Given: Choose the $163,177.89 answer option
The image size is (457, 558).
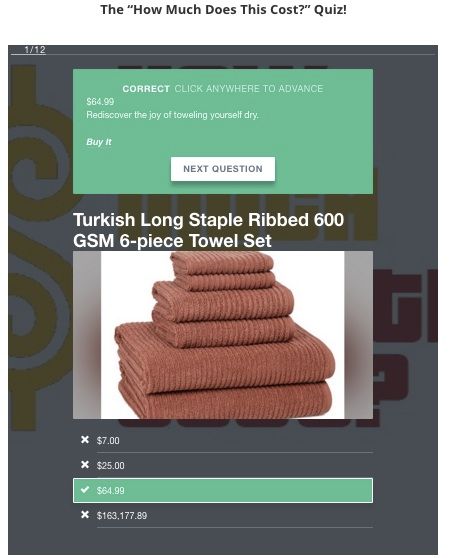Looking at the screenshot, I should pos(223,515).
